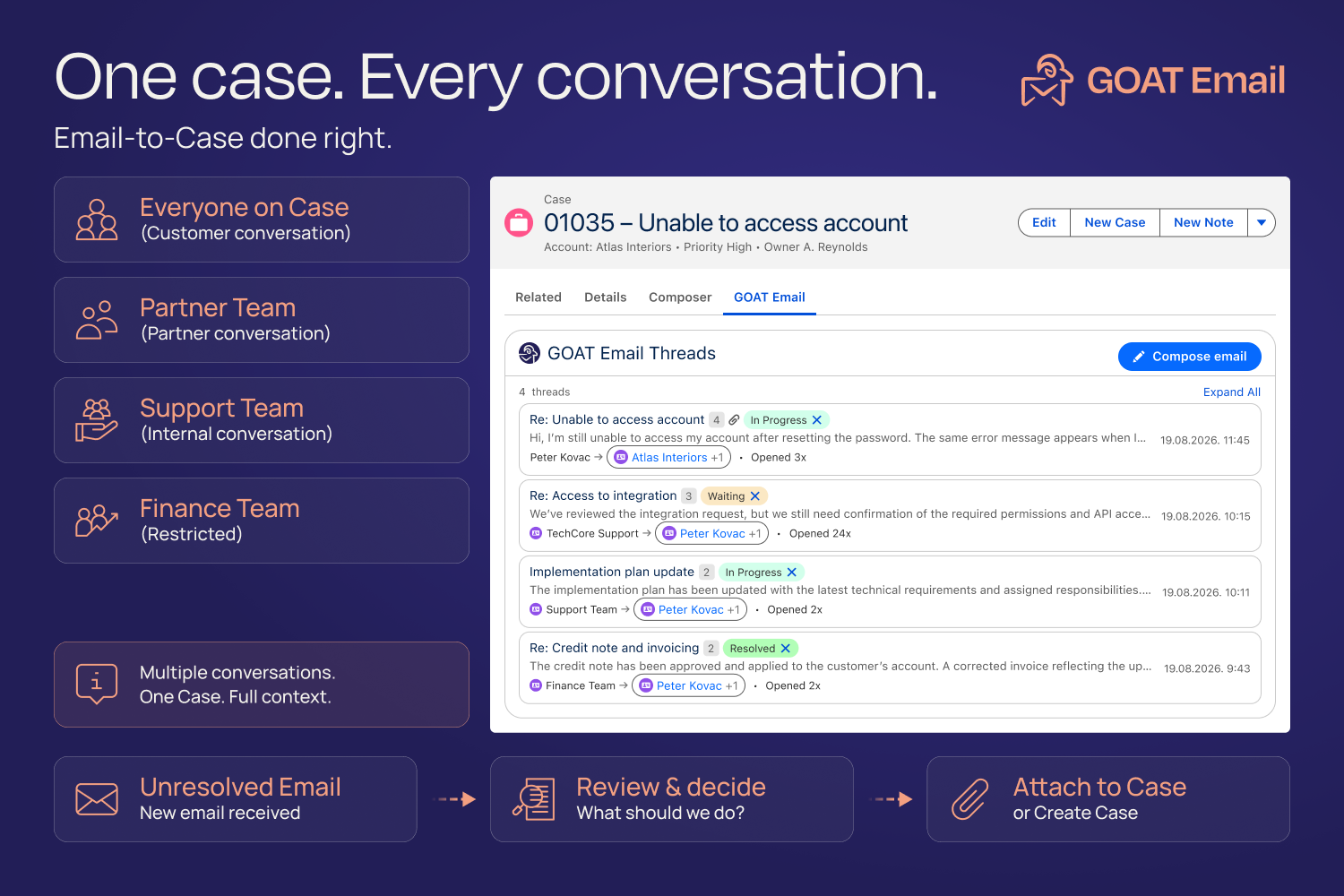
Task: Click the Opened 24x text
Action: pos(820,533)
